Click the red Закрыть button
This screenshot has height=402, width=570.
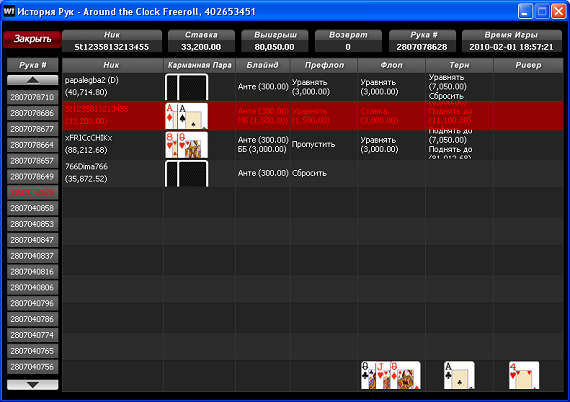(32, 39)
